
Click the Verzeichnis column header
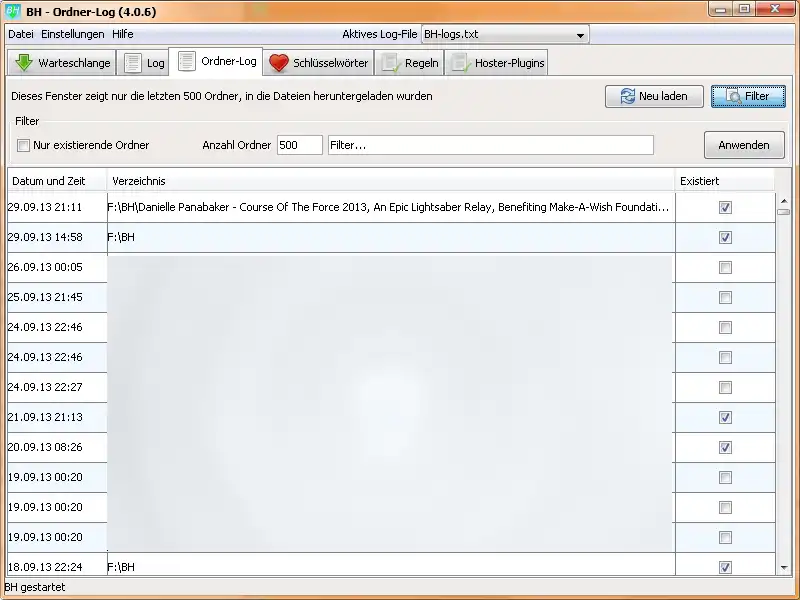391,181
